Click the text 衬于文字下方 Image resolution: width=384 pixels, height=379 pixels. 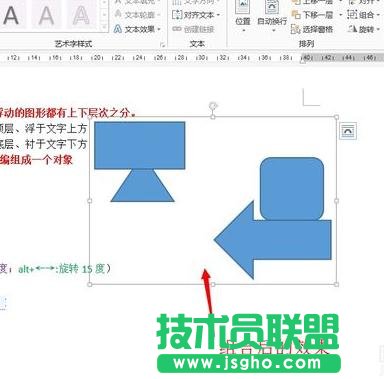(56, 144)
